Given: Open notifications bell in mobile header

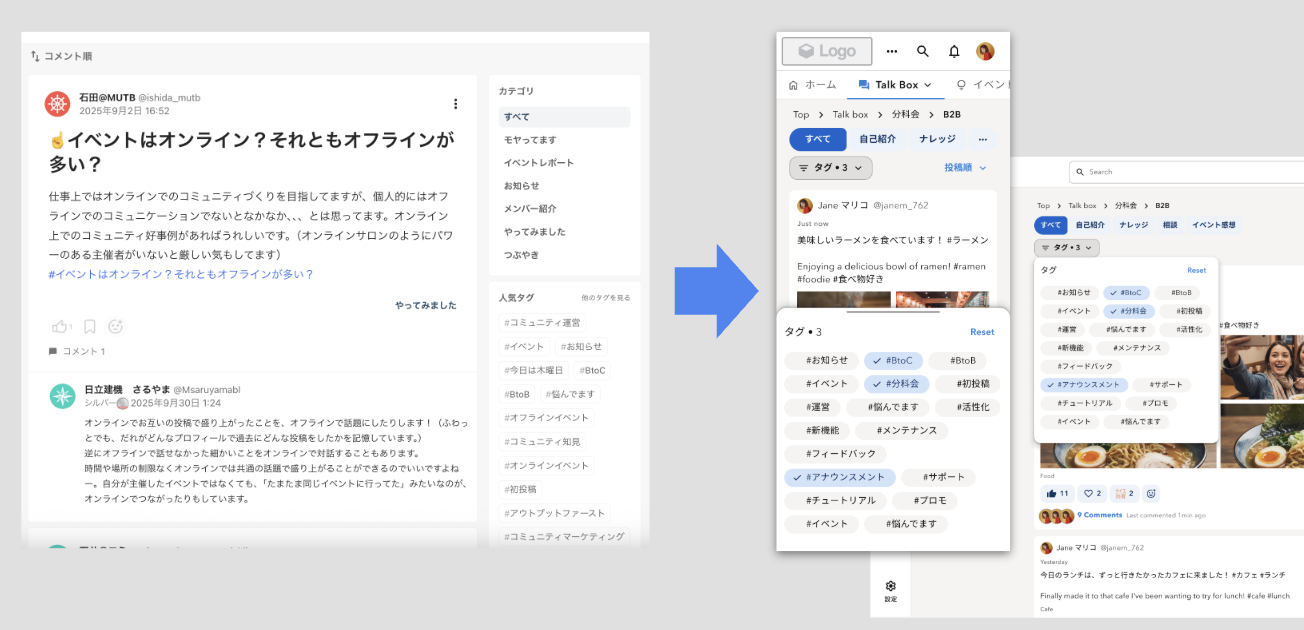Looking at the screenshot, I should pos(954,51).
